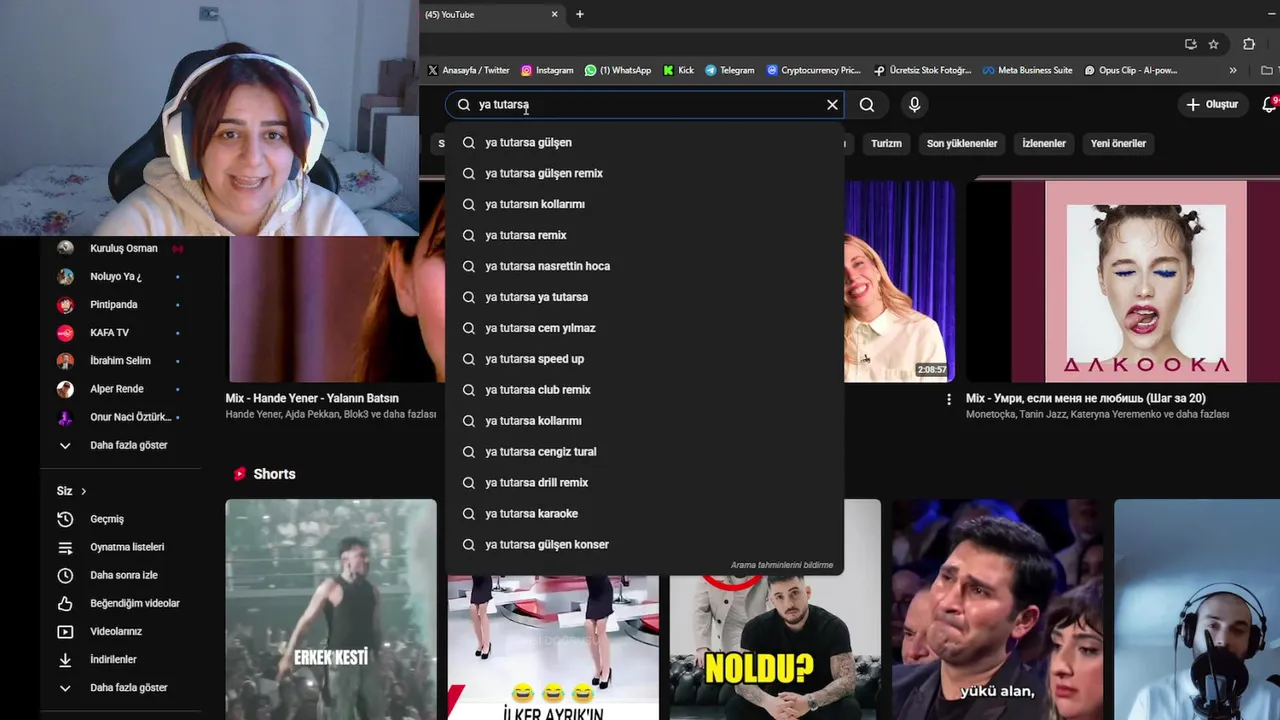Open Ücretsiz Stok Fotoğraf bookmark

coord(922,70)
